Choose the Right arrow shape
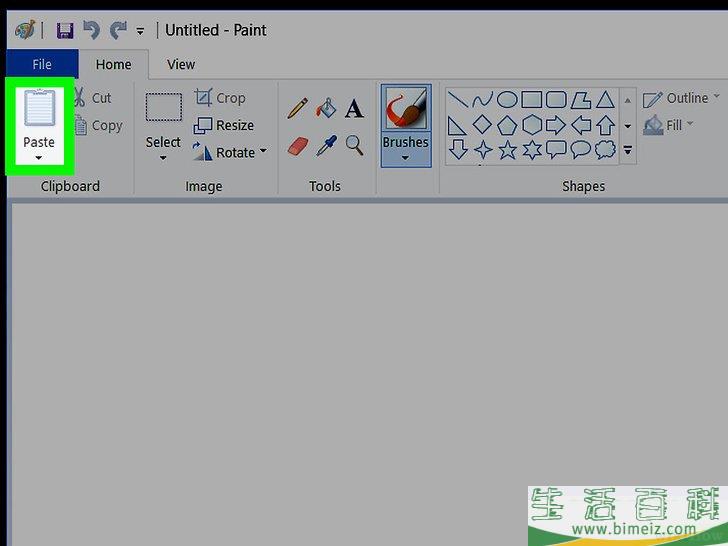The width and height of the screenshot is (728, 546). click(x=556, y=125)
